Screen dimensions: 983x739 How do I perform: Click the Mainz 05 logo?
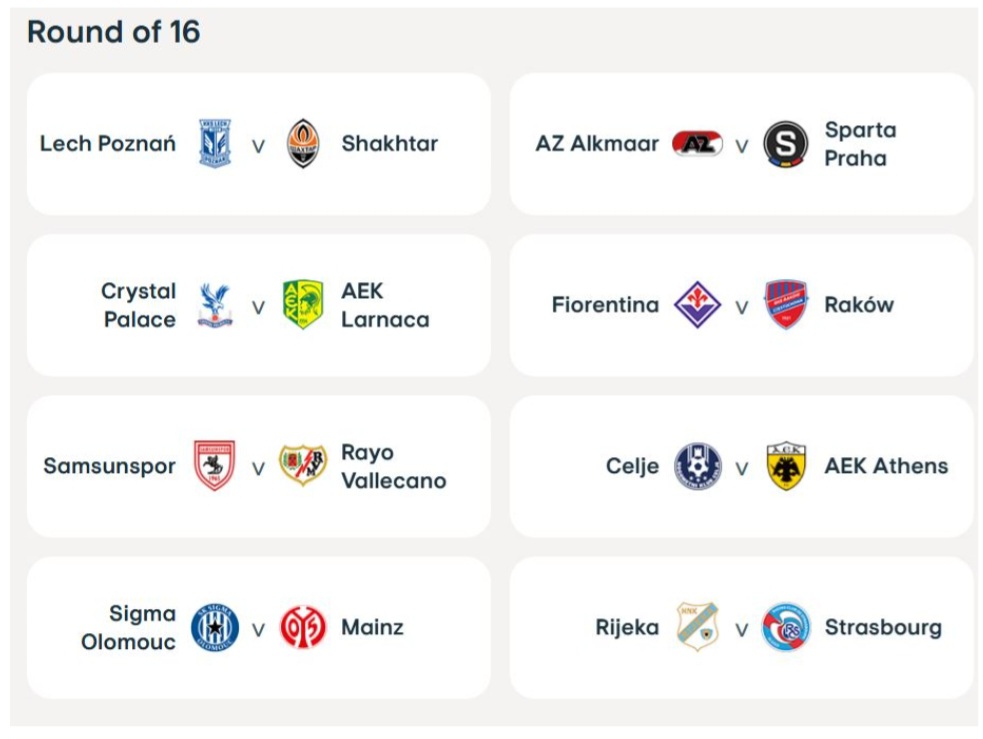303,628
